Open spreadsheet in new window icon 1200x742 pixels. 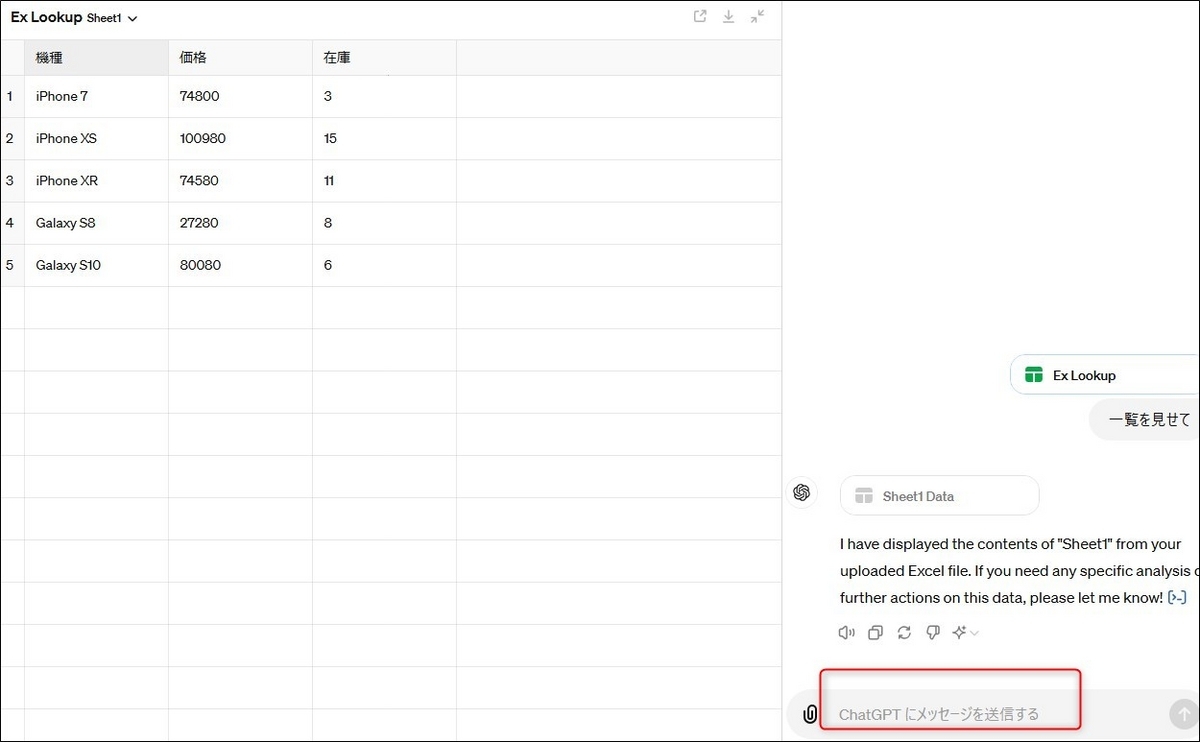(x=700, y=16)
